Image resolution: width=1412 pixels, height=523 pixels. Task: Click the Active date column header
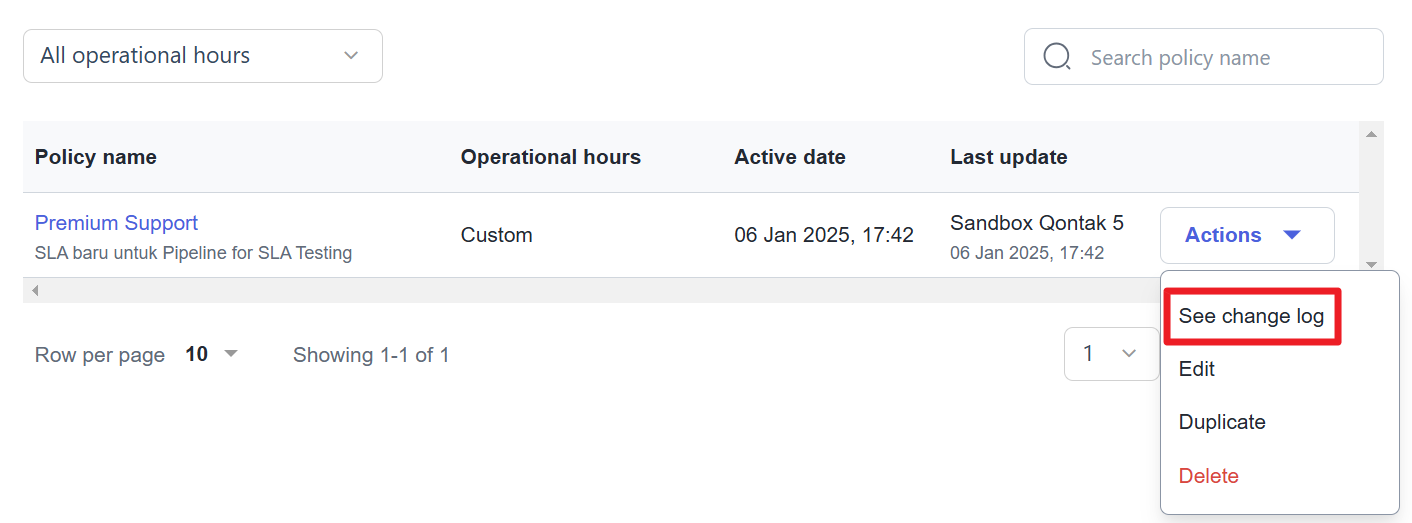pyautogui.click(x=790, y=157)
